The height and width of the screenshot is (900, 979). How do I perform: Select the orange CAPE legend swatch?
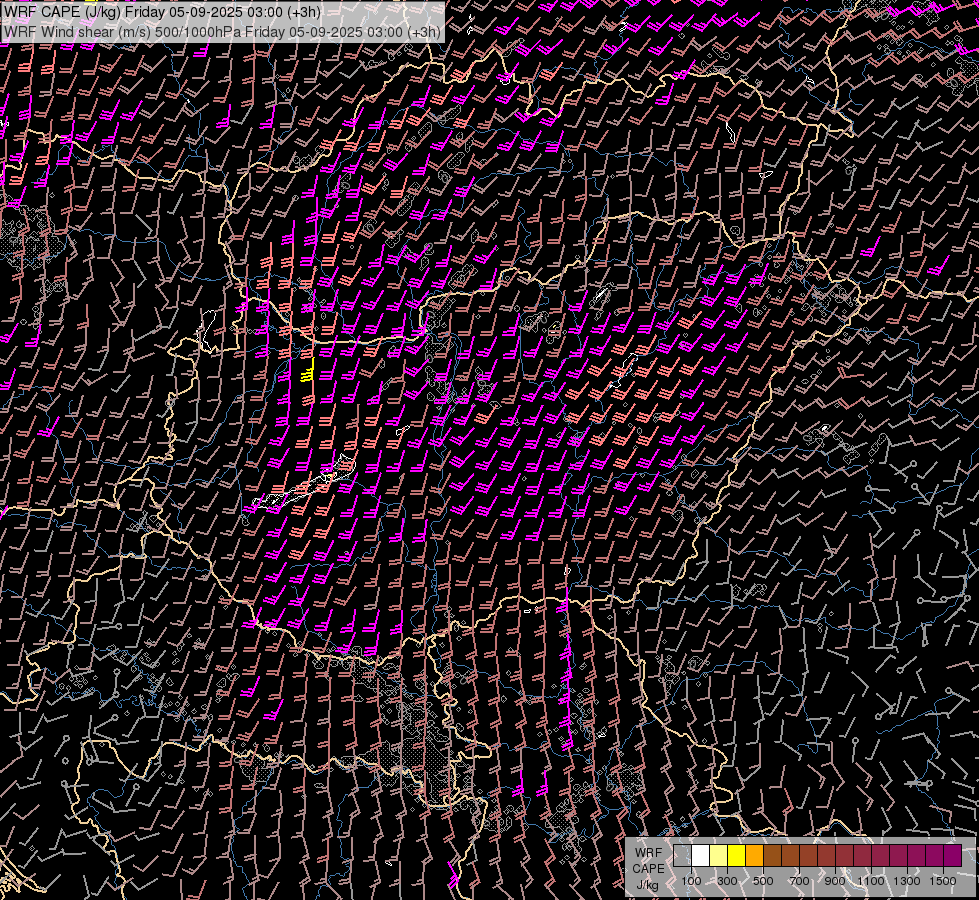click(754, 856)
